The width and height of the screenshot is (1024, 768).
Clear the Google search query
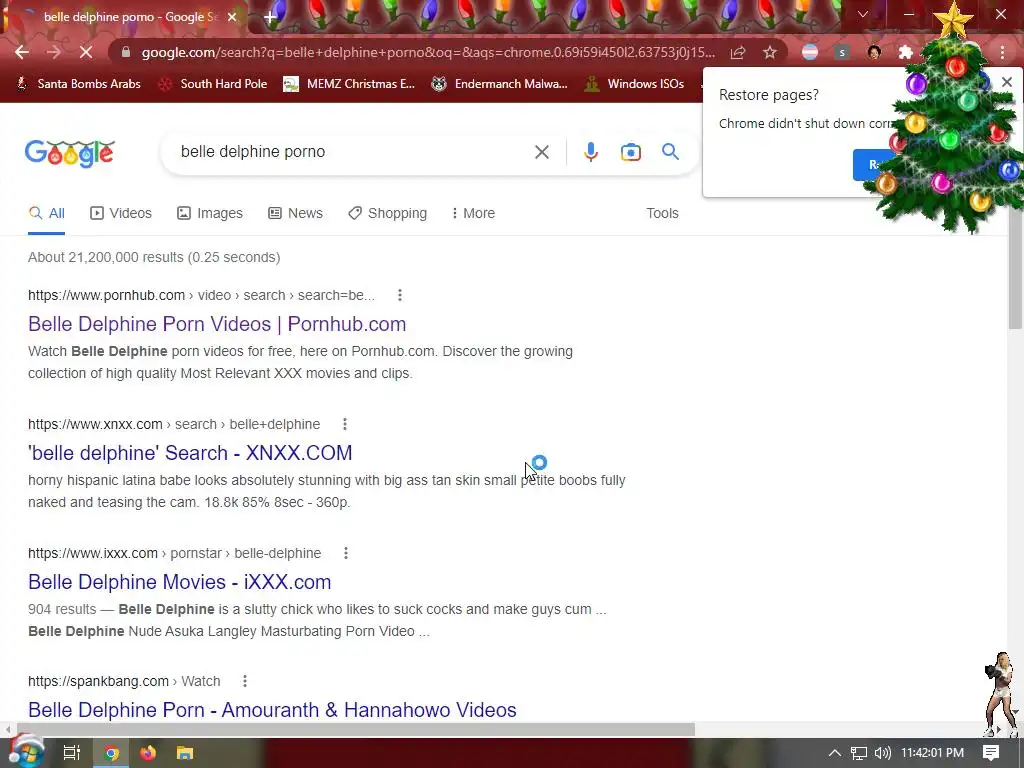click(x=541, y=152)
